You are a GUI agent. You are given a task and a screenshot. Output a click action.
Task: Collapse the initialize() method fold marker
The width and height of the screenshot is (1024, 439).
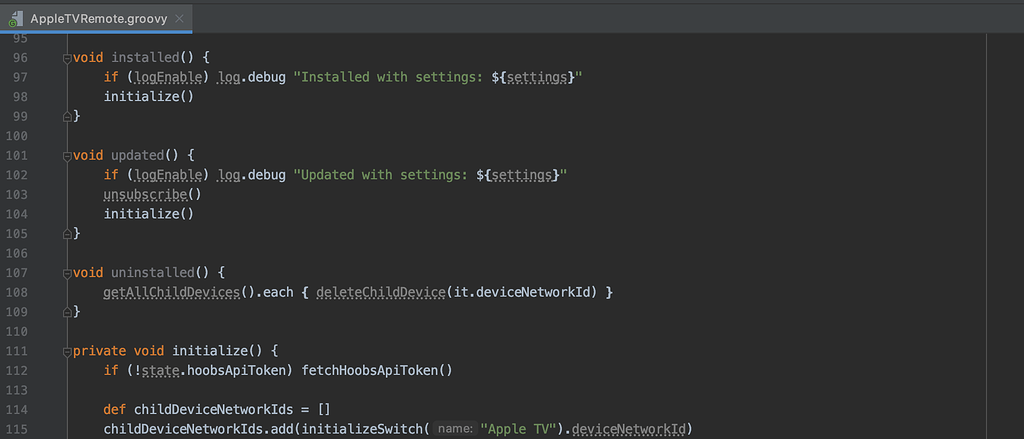pos(67,352)
